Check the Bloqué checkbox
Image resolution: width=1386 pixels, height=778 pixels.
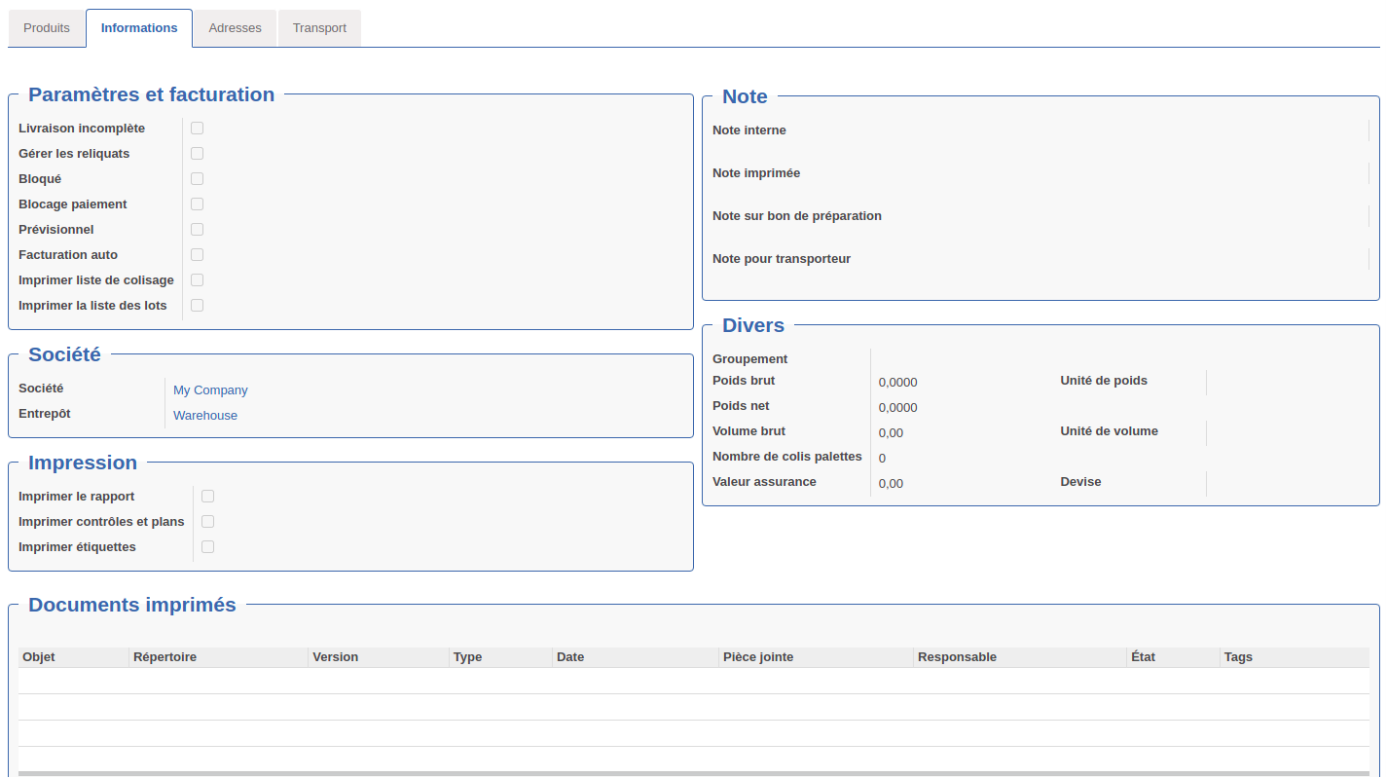click(197, 179)
